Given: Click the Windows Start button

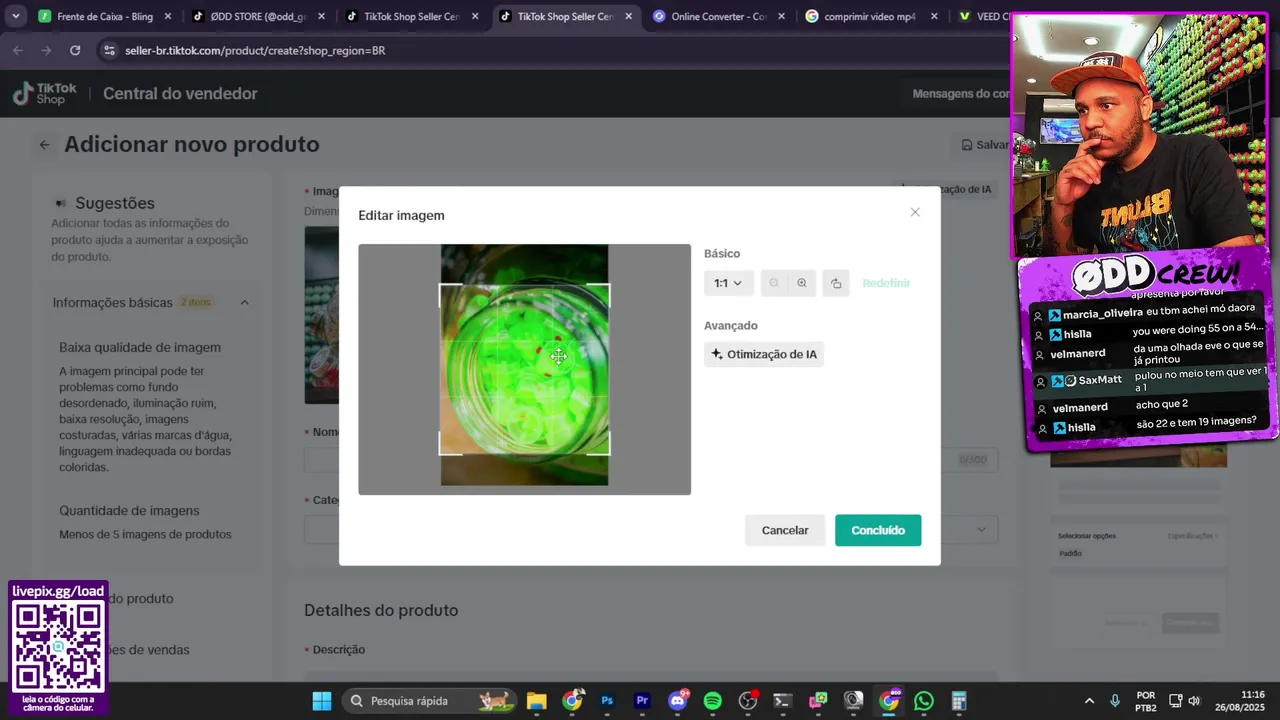Looking at the screenshot, I should 322,701.
